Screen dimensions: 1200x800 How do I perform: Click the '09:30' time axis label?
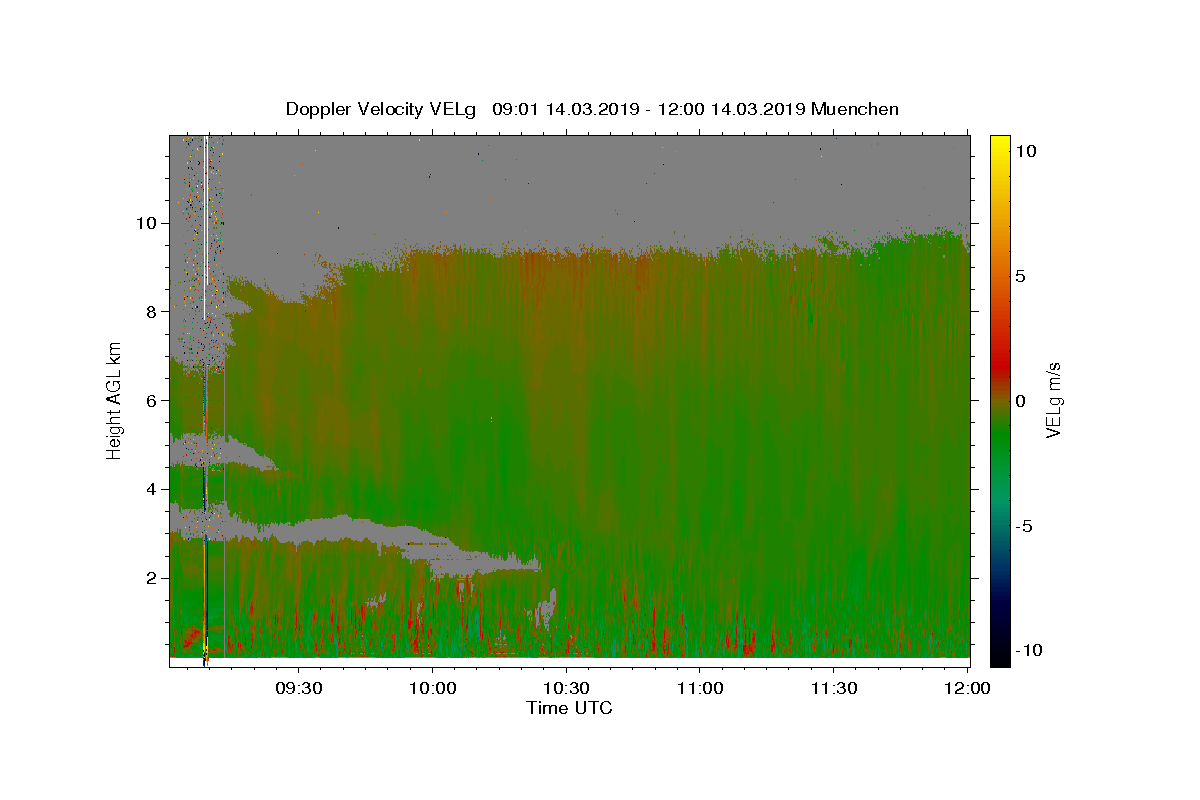(299, 688)
